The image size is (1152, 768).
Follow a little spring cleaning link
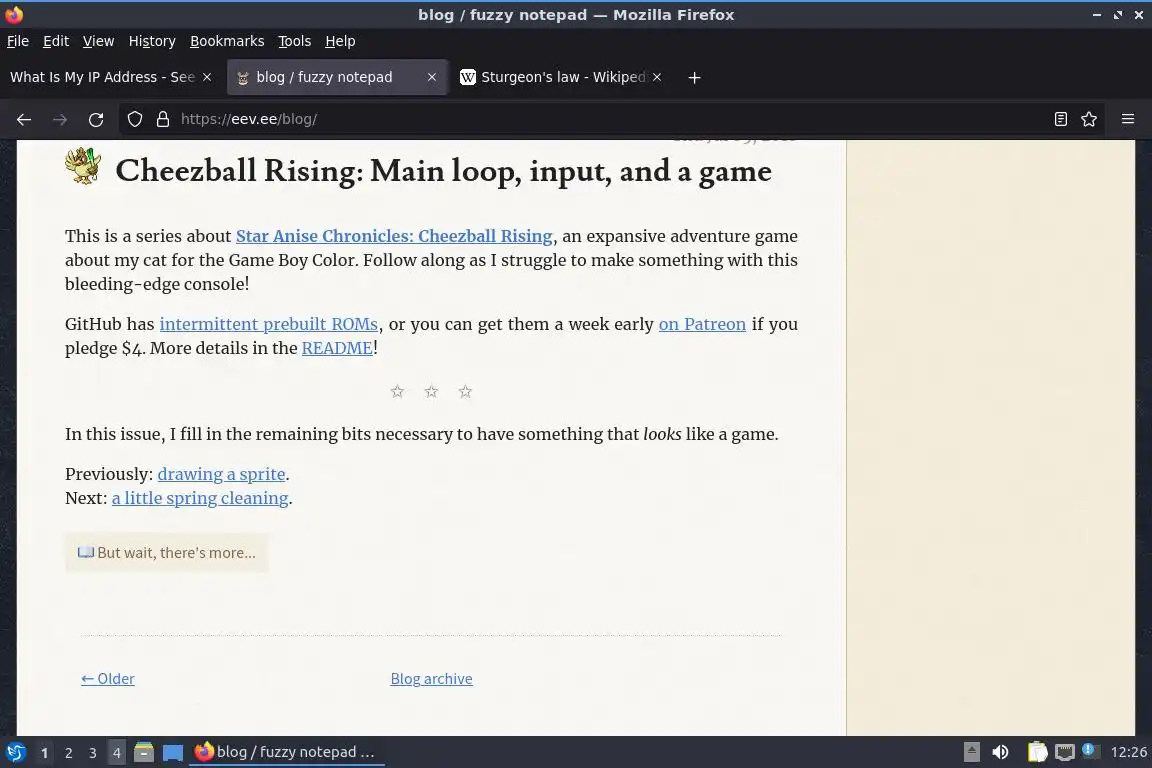point(200,498)
